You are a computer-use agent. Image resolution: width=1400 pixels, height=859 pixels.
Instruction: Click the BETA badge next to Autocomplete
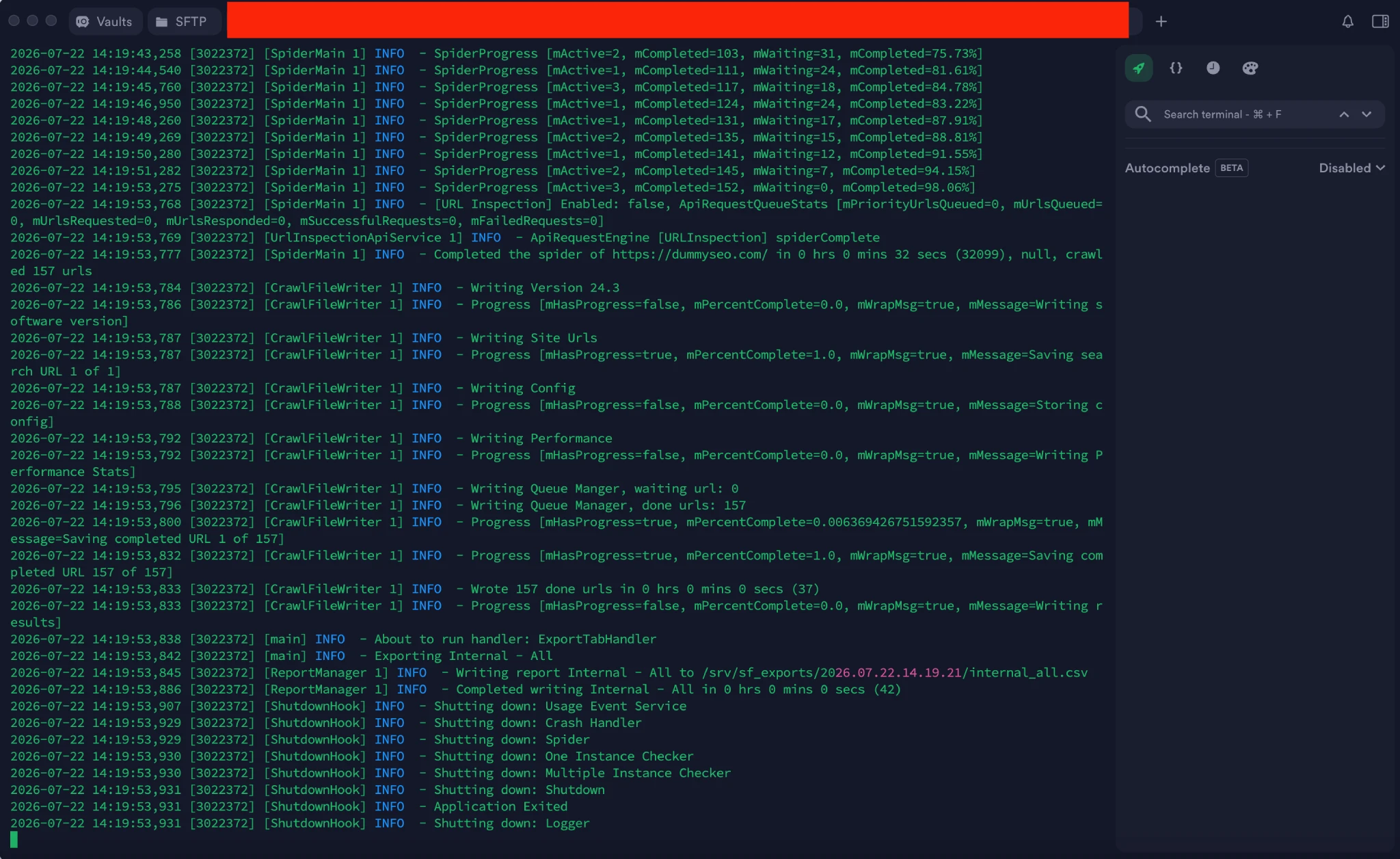click(1232, 168)
